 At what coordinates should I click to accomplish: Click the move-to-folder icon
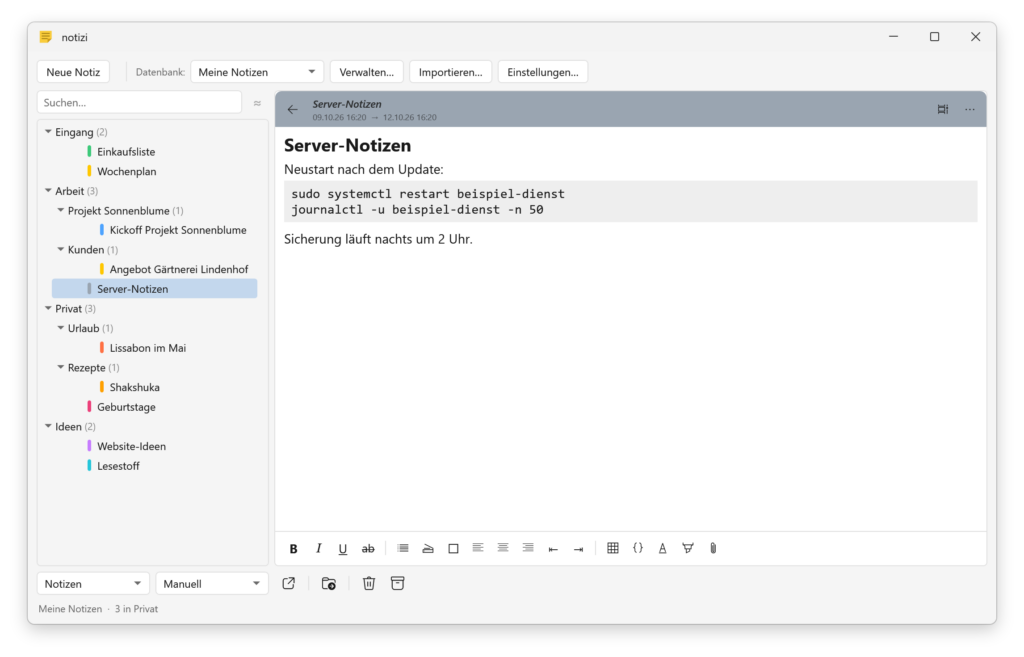coord(328,583)
